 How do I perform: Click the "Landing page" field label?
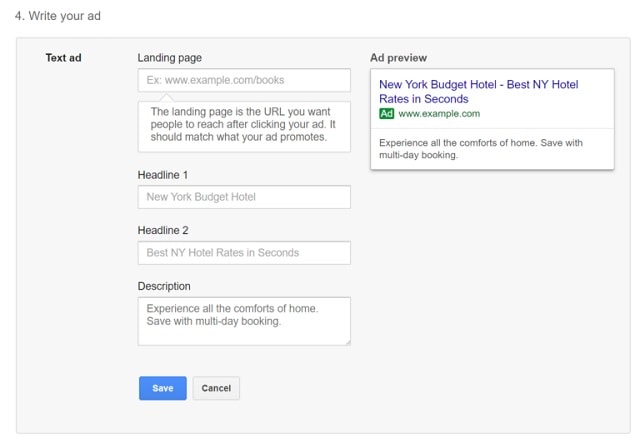pos(169,58)
